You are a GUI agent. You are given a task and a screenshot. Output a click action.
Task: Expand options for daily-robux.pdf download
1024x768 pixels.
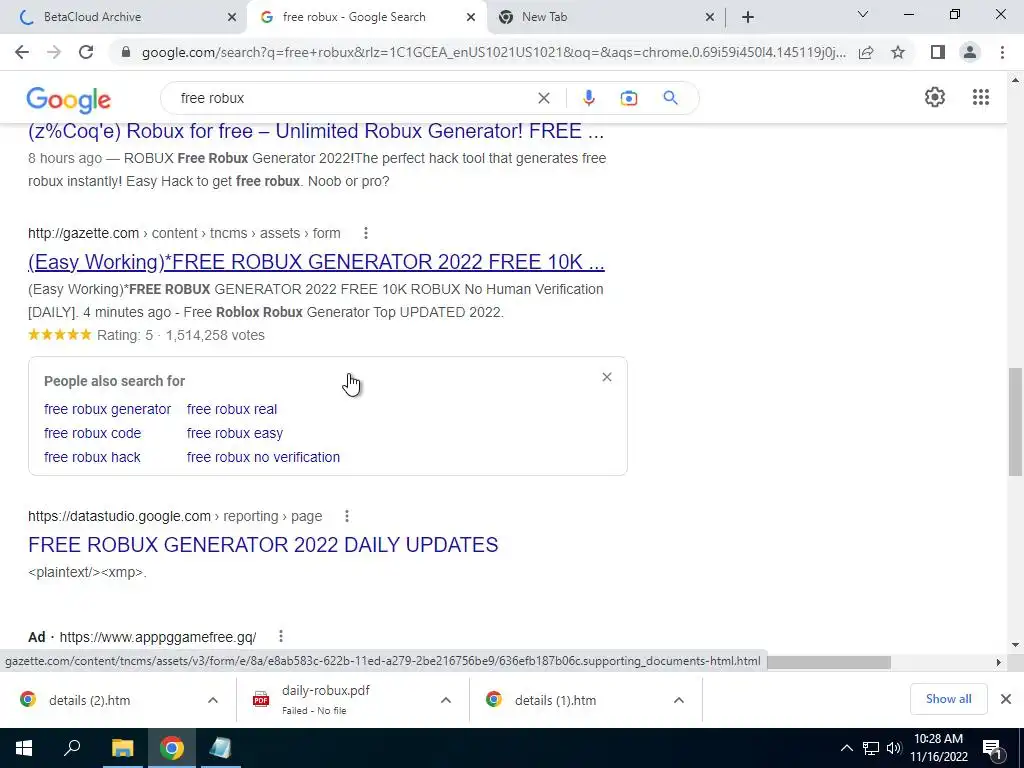[x=445, y=700]
